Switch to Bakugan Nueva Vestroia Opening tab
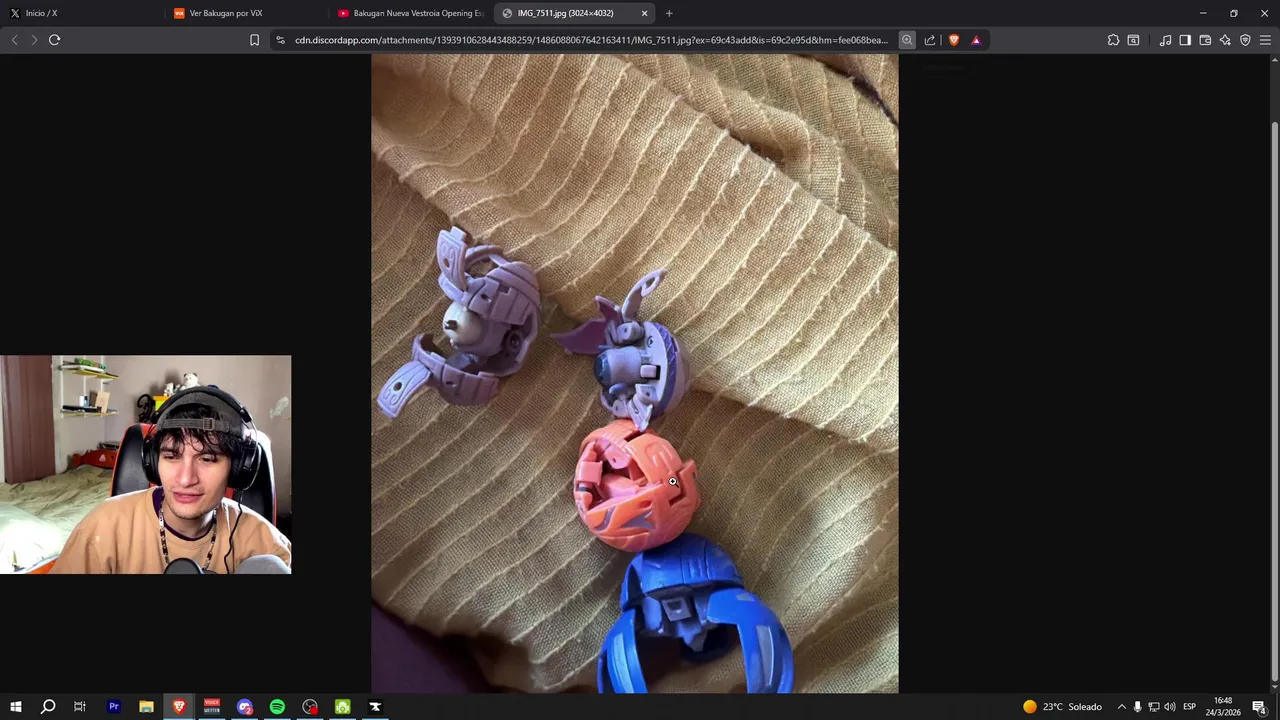This screenshot has height=720, width=1280. pyautogui.click(x=409, y=13)
